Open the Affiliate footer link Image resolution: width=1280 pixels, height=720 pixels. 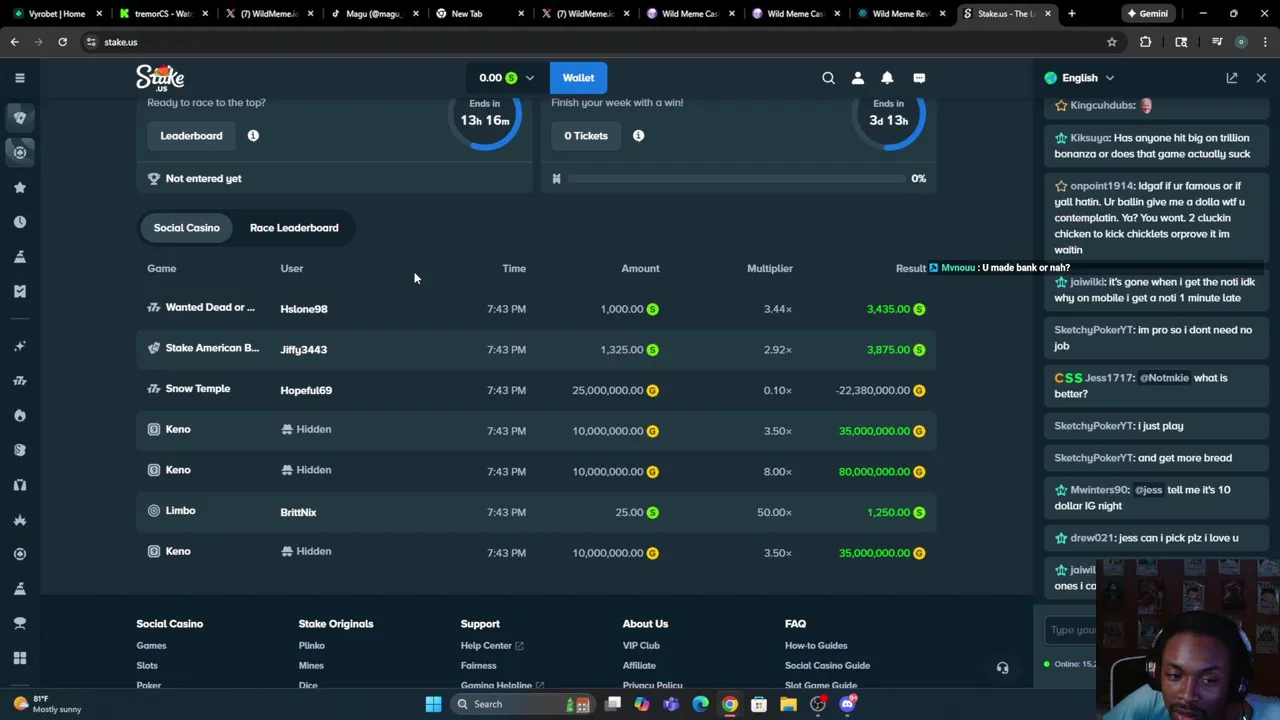pos(639,666)
